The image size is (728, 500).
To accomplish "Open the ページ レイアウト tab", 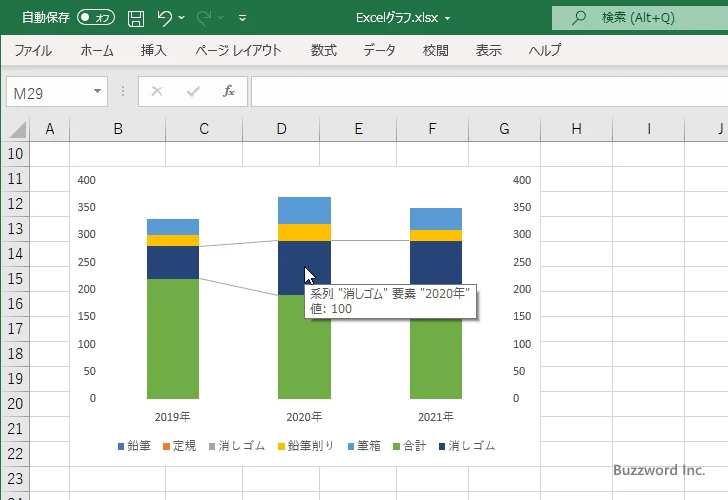I will [238, 50].
